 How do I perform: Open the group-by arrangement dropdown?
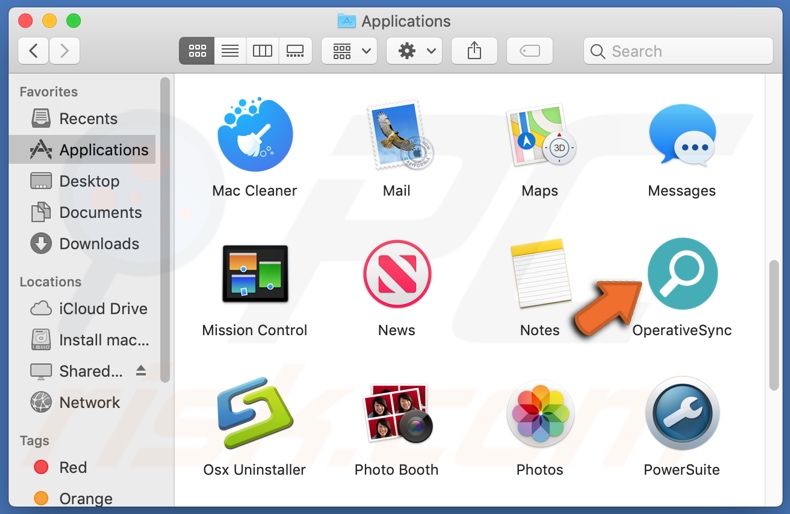350,51
